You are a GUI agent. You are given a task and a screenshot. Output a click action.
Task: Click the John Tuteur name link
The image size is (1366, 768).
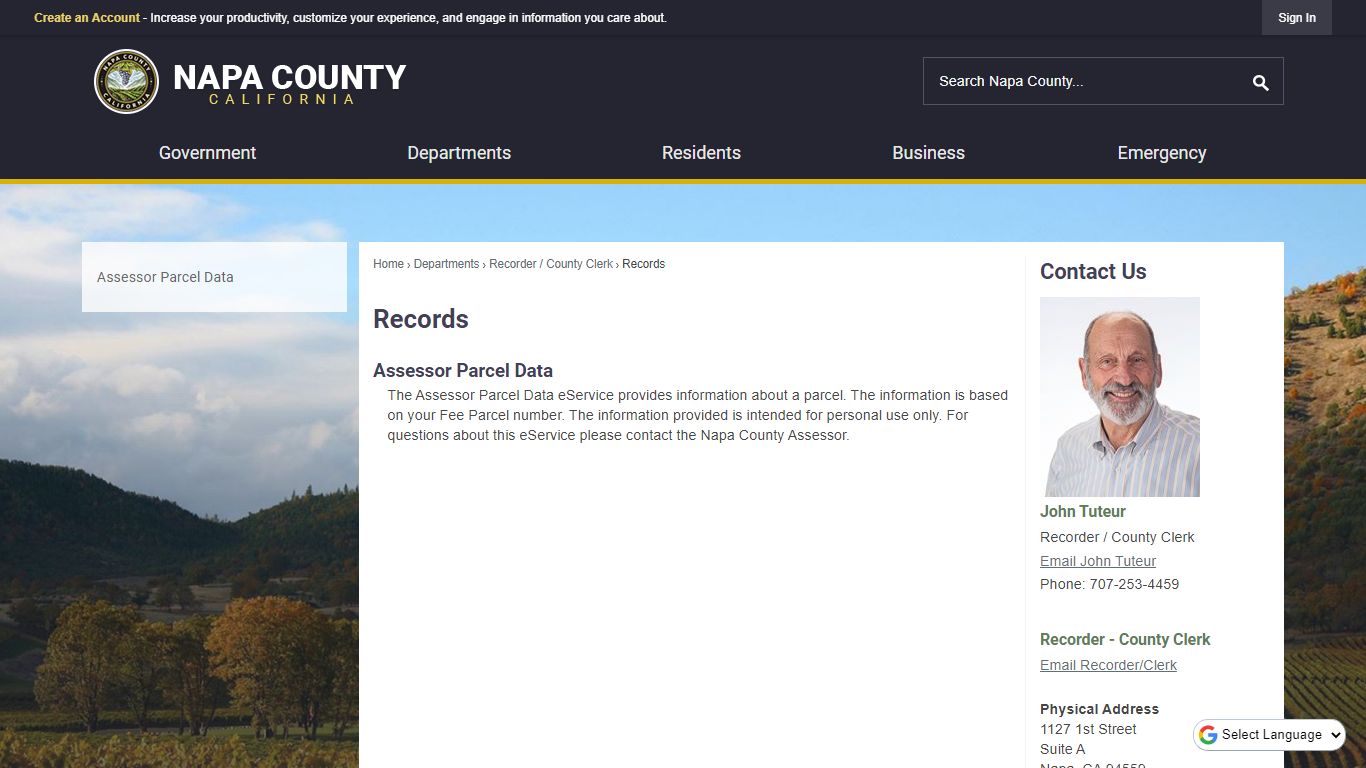[1083, 511]
